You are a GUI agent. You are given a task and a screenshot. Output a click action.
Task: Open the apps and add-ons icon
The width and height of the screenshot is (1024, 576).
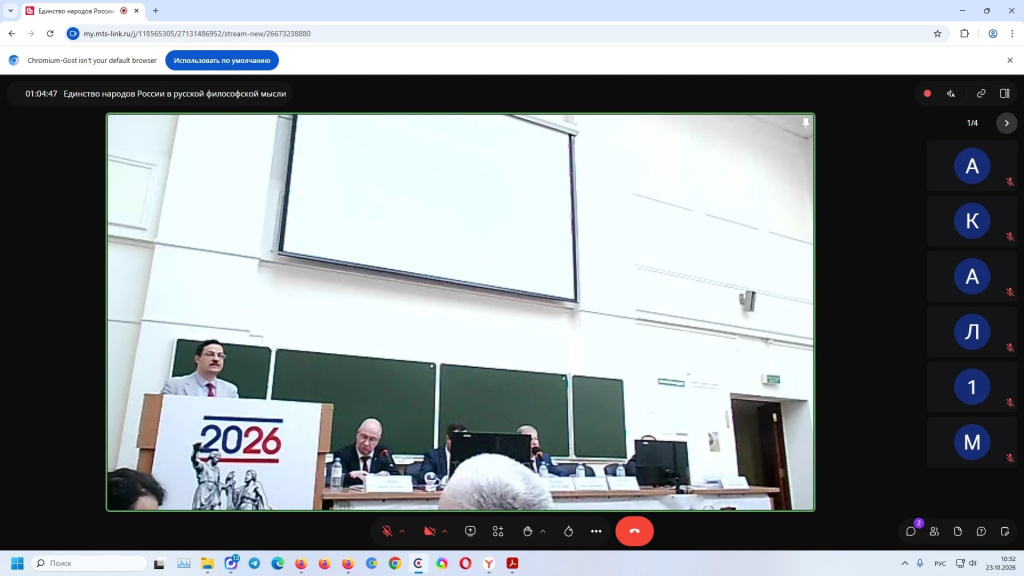pyautogui.click(x=498, y=532)
